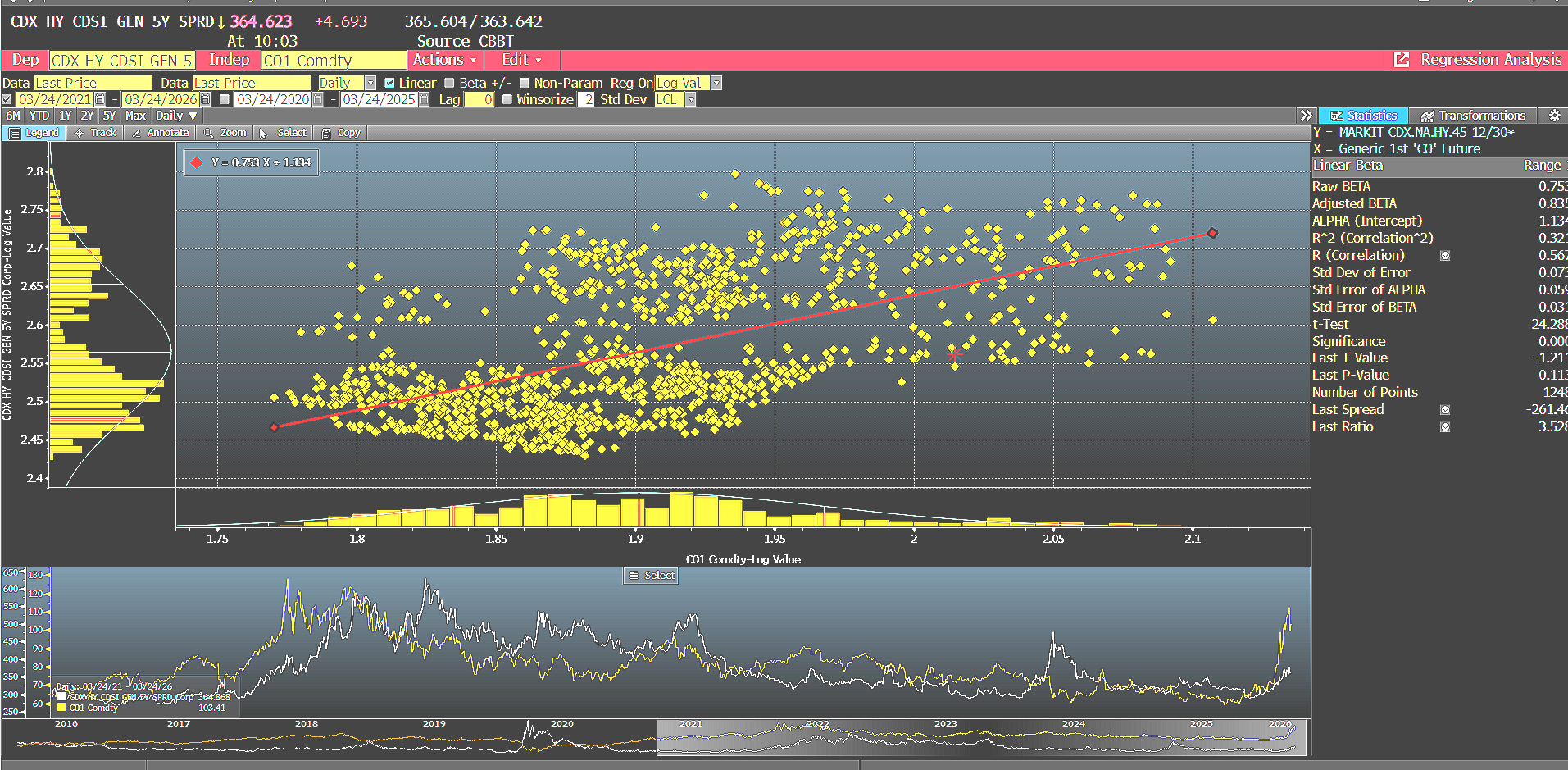Click the 03/24/2026 end date field
The height and width of the screenshot is (770, 1568).
tap(161, 99)
